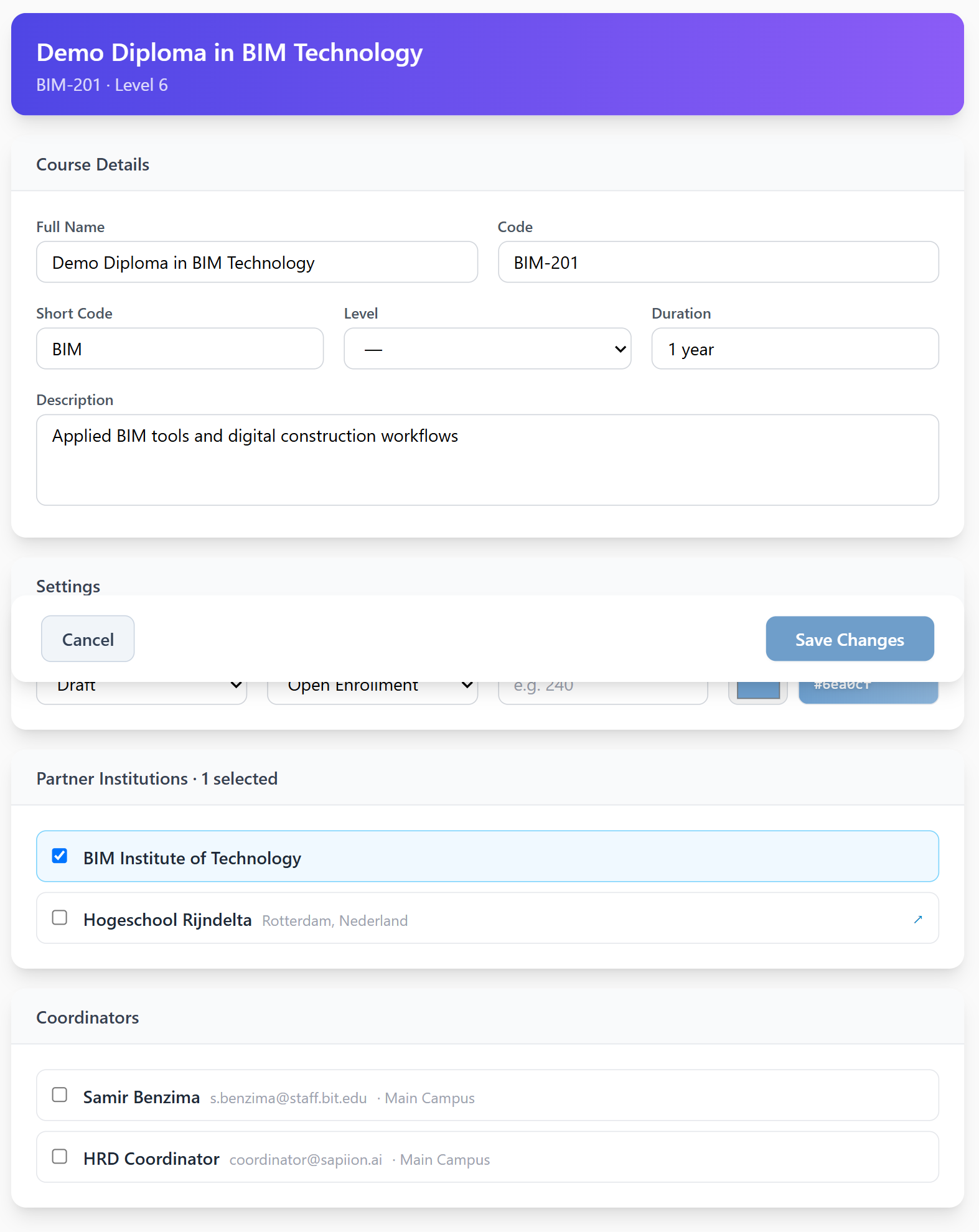Click the 'e.g. 240' placeholder field

click(x=603, y=693)
